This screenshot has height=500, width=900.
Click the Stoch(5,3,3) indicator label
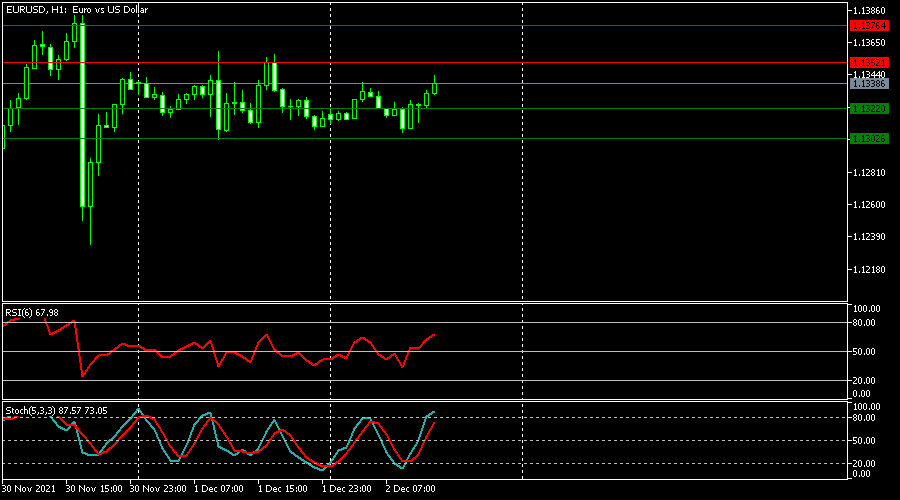tap(56, 411)
